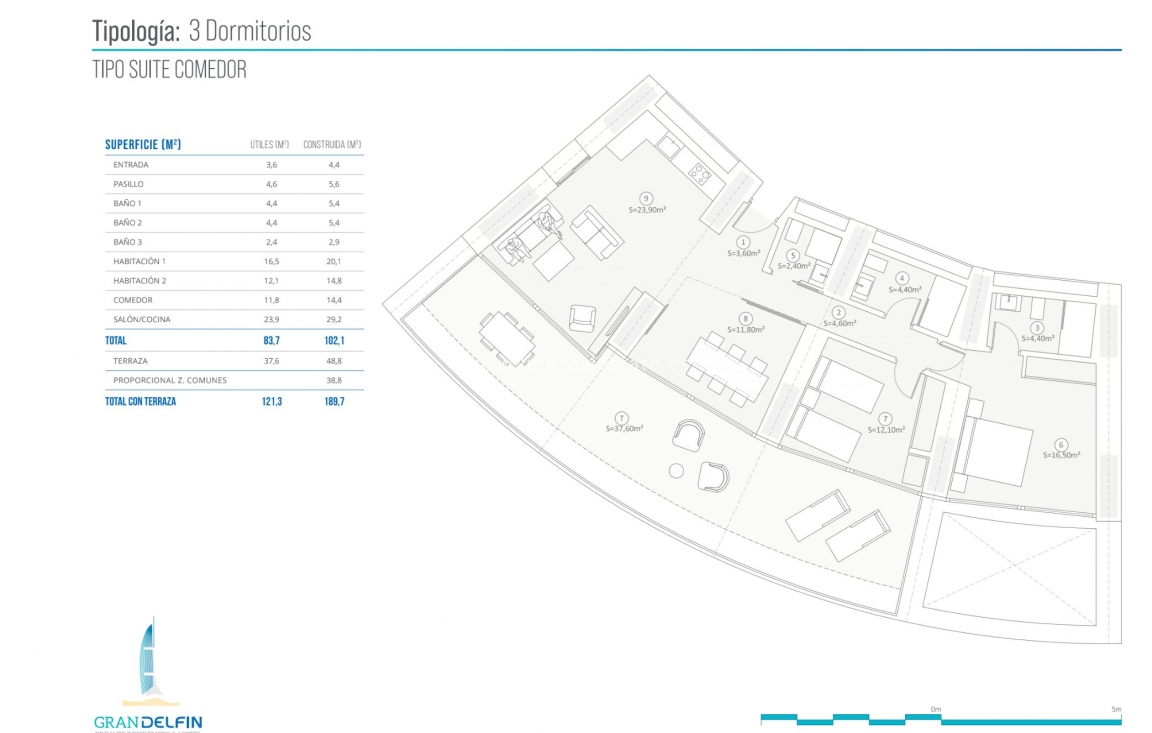This screenshot has height=733, width=1152.
Task: Select the circled number 8 dining room marker
Action: (x=745, y=318)
